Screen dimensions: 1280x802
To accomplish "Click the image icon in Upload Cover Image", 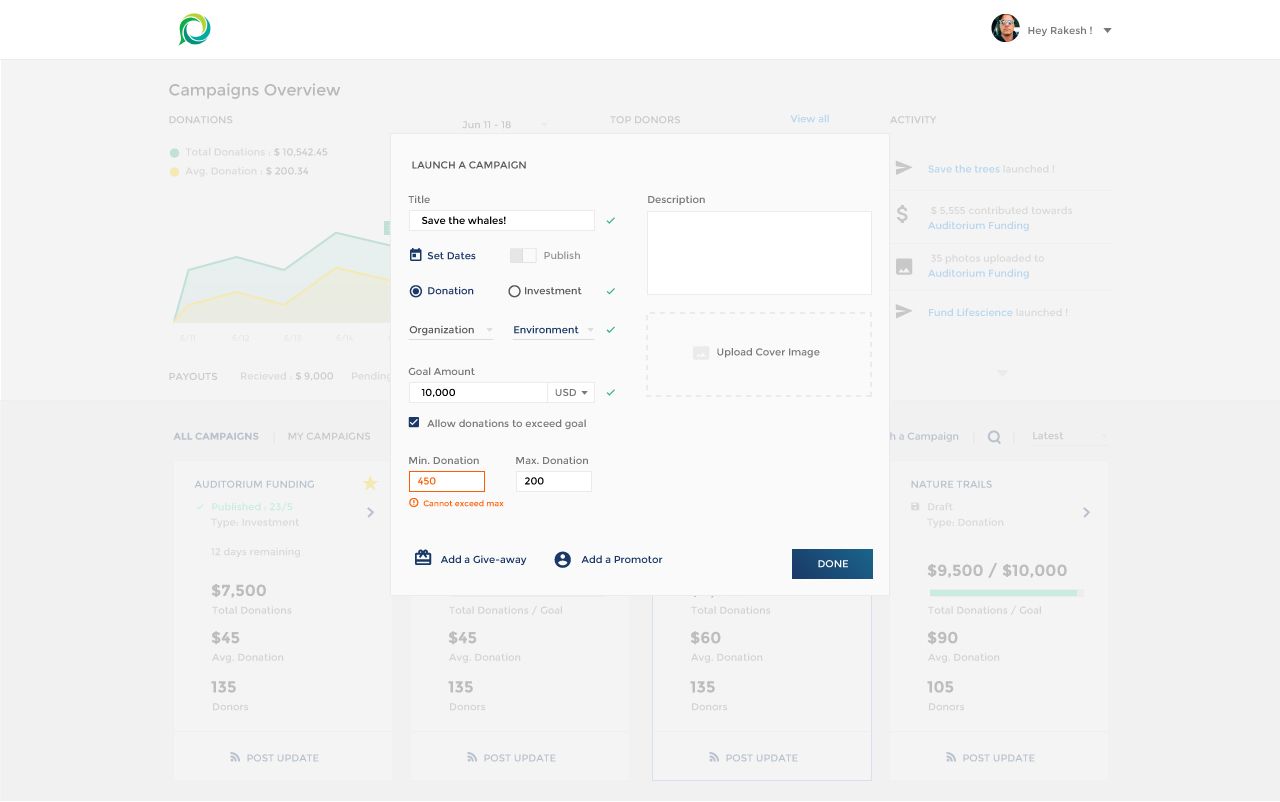I will 701,353.
